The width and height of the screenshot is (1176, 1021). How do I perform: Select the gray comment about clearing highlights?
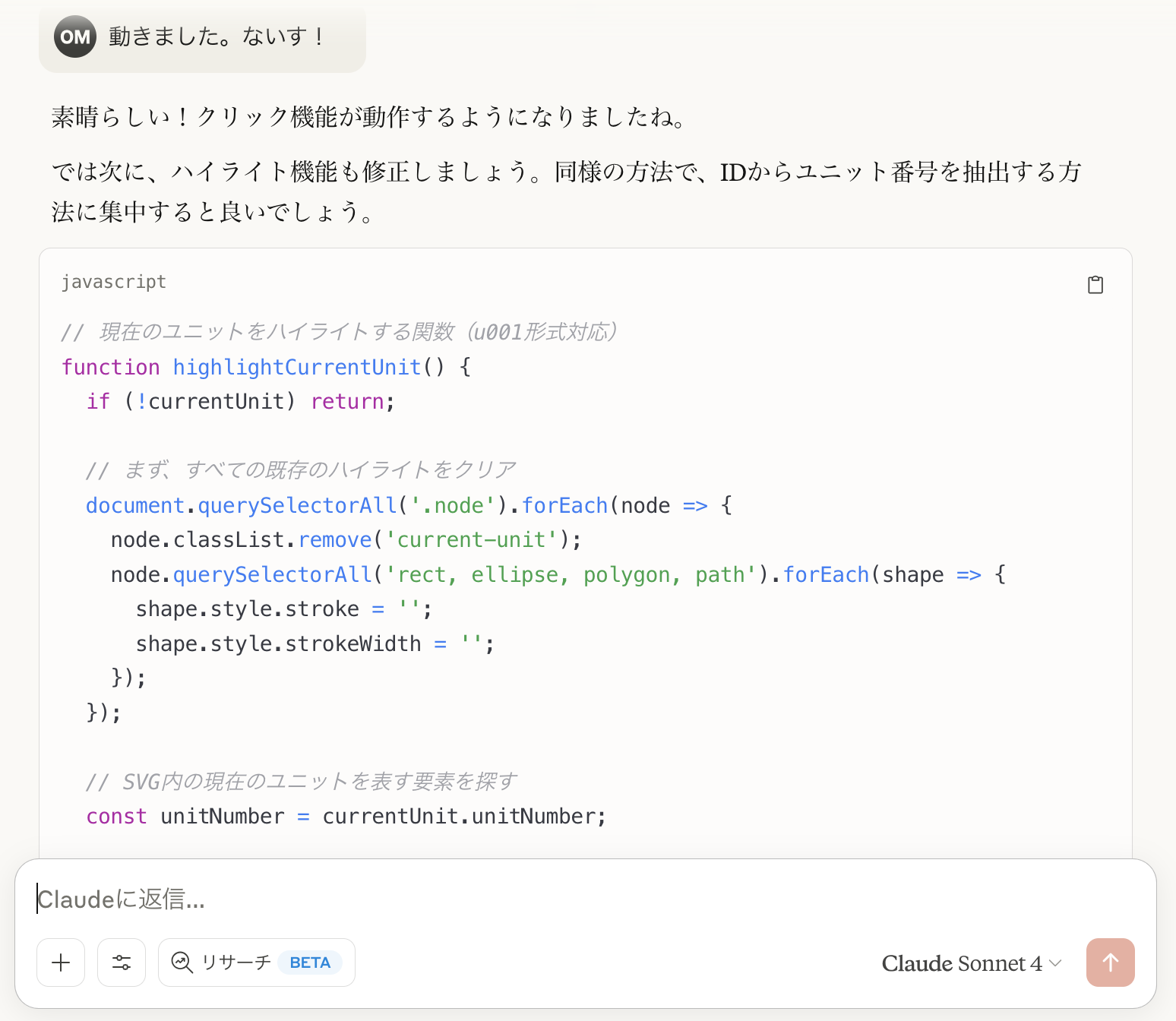coord(302,469)
